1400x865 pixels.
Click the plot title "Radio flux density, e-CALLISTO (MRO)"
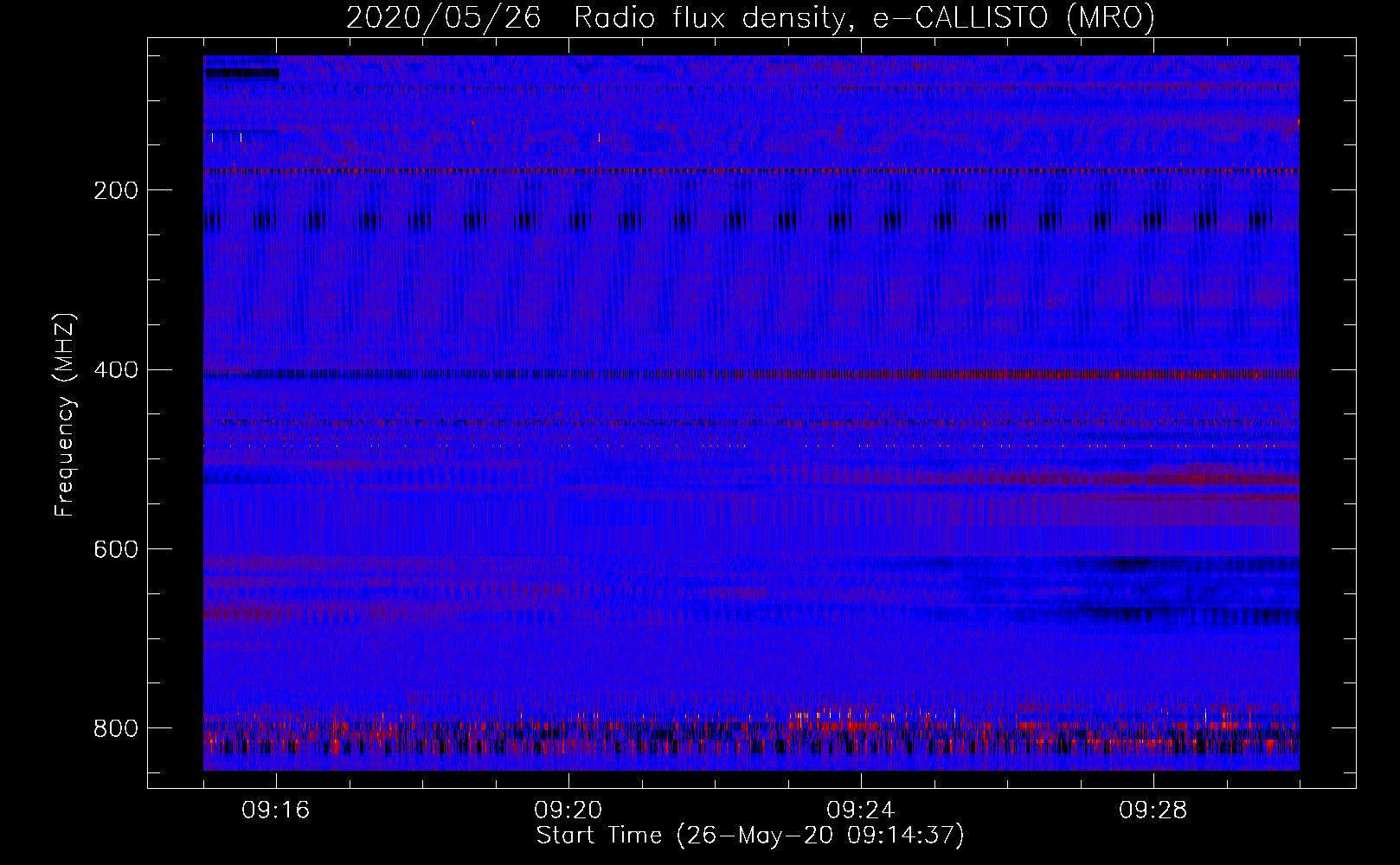[x=864, y=18]
